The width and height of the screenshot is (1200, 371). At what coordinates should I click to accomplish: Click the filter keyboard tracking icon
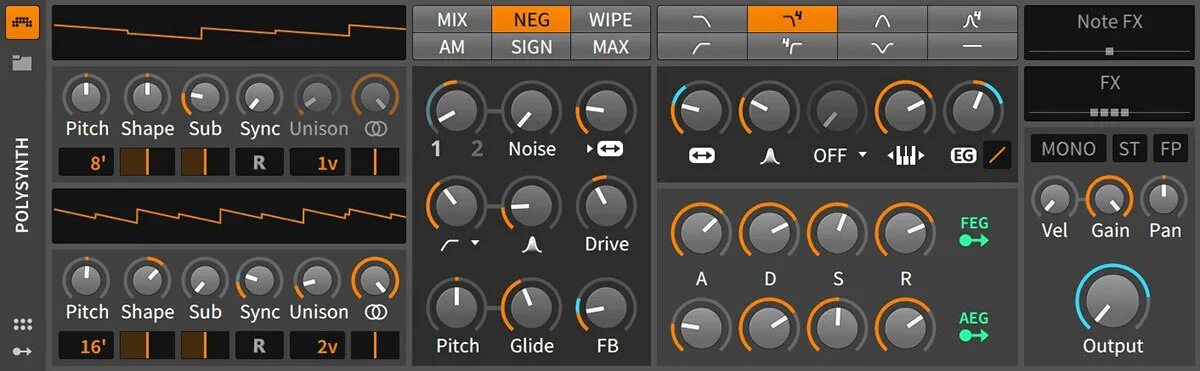pyautogui.click(x=905, y=156)
